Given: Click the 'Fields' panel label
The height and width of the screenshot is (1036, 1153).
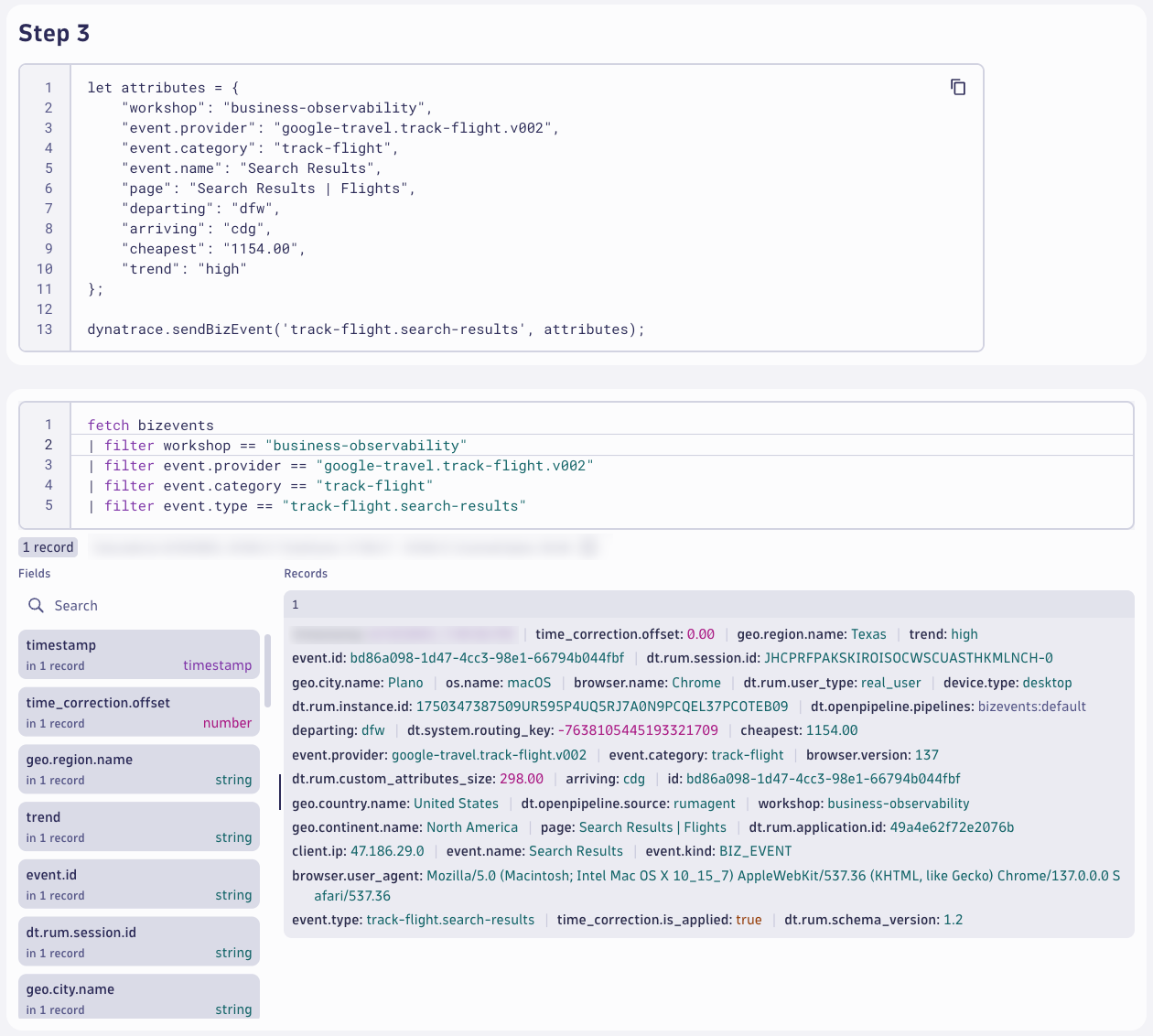Looking at the screenshot, I should tap(35, 574).
